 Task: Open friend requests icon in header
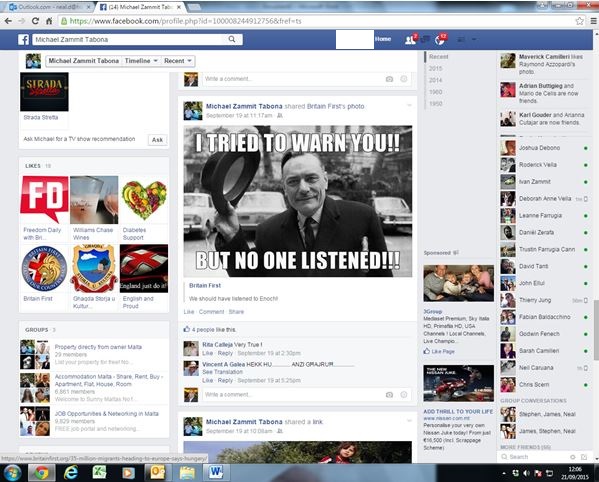coord(411,39)
